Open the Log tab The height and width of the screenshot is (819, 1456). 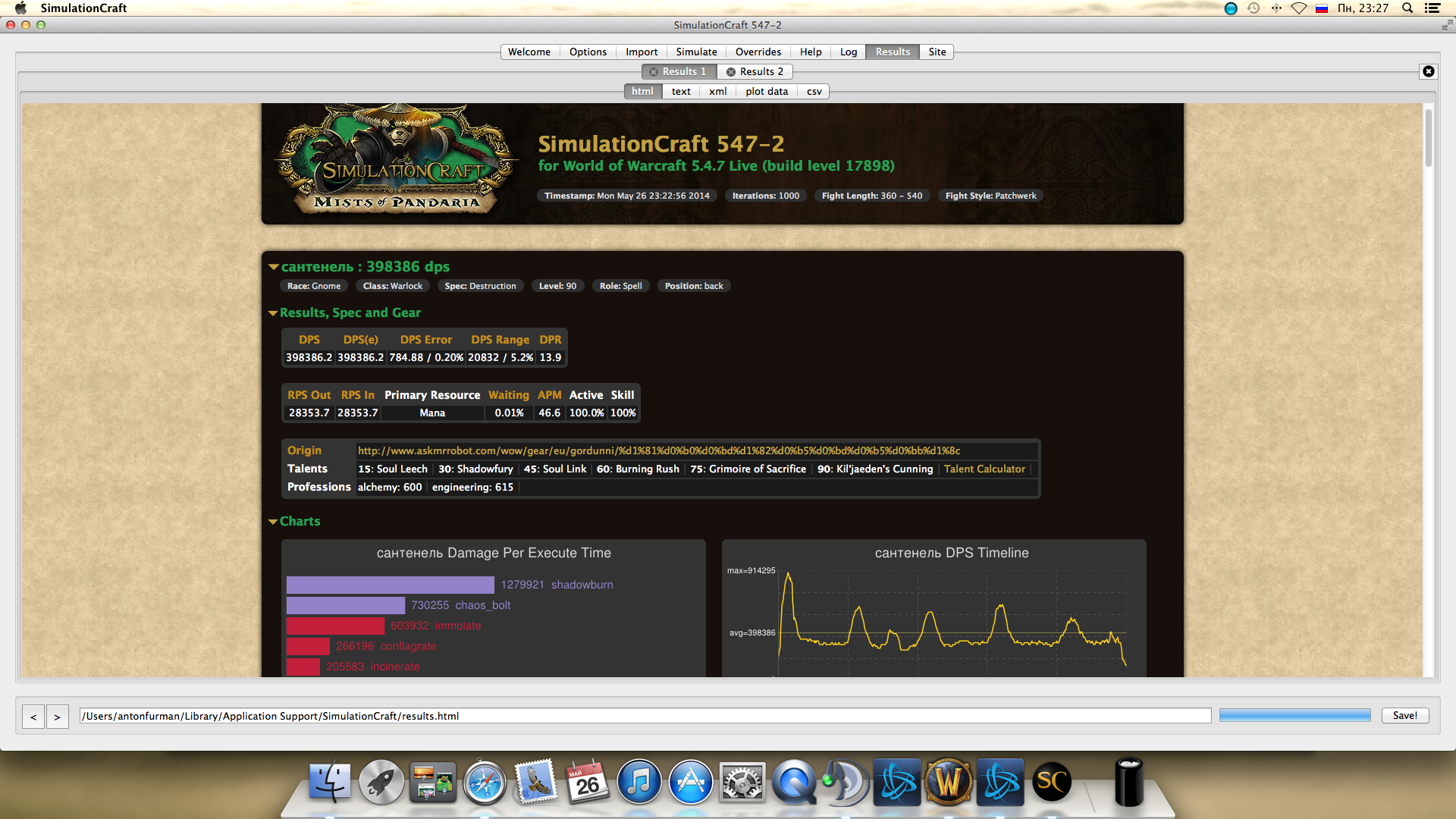(849, 52)
